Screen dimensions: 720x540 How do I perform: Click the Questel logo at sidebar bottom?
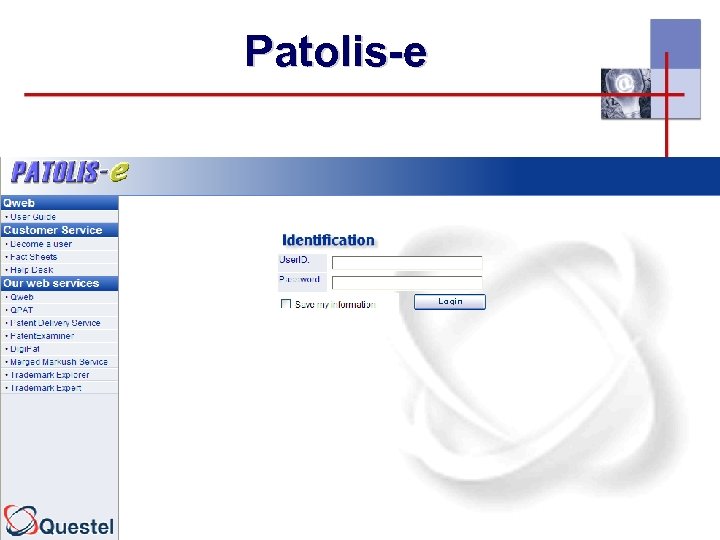click(59, 521)
